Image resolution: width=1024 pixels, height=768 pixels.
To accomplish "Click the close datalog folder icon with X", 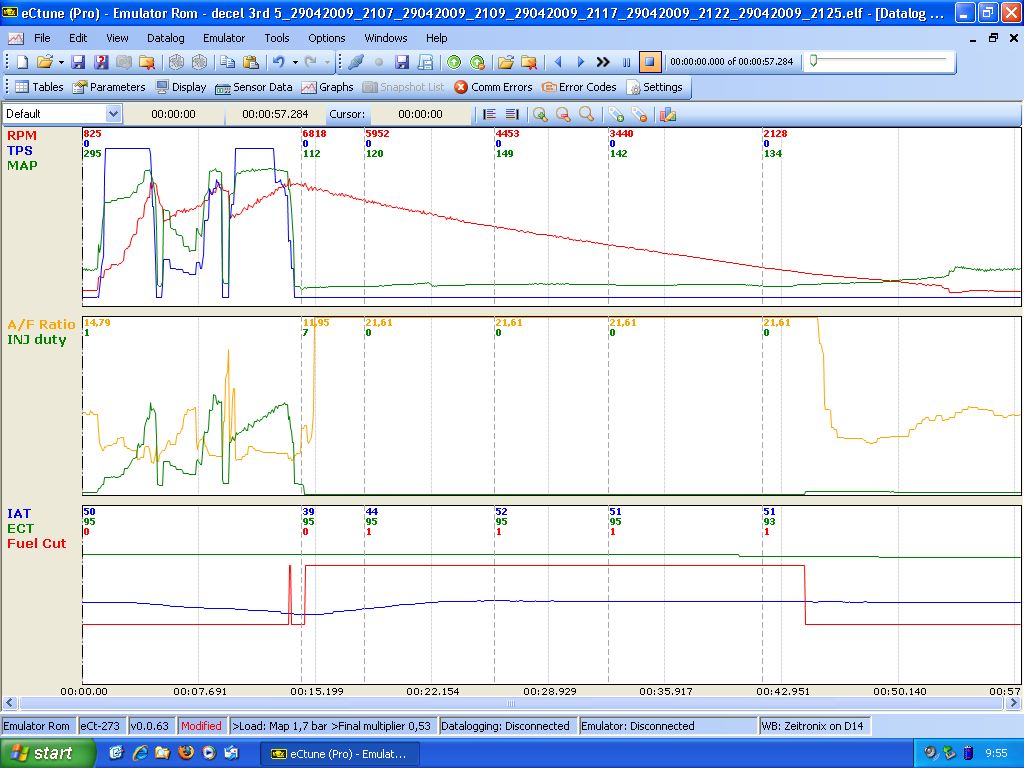I will (529, 62).
